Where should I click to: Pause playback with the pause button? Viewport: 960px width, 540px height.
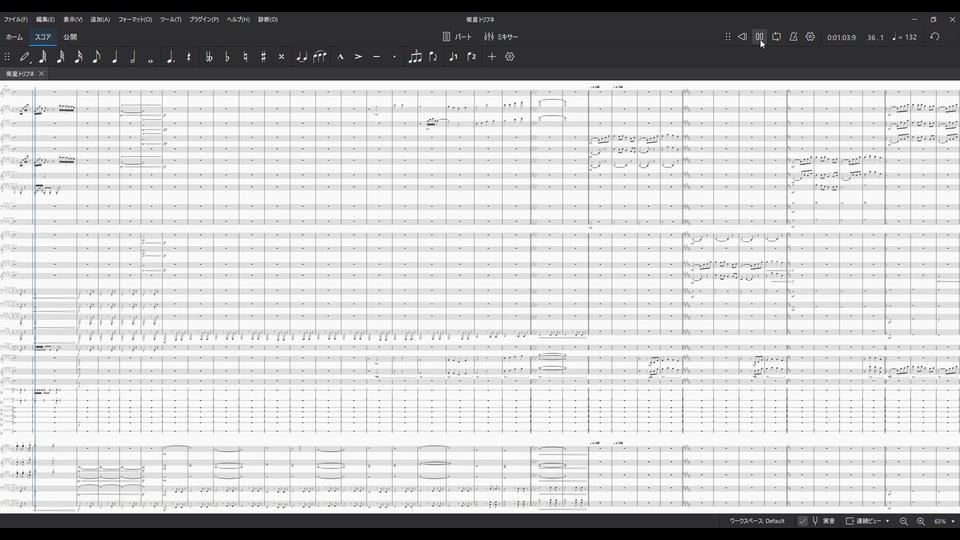pyautogui.click(x=759, y=37)
